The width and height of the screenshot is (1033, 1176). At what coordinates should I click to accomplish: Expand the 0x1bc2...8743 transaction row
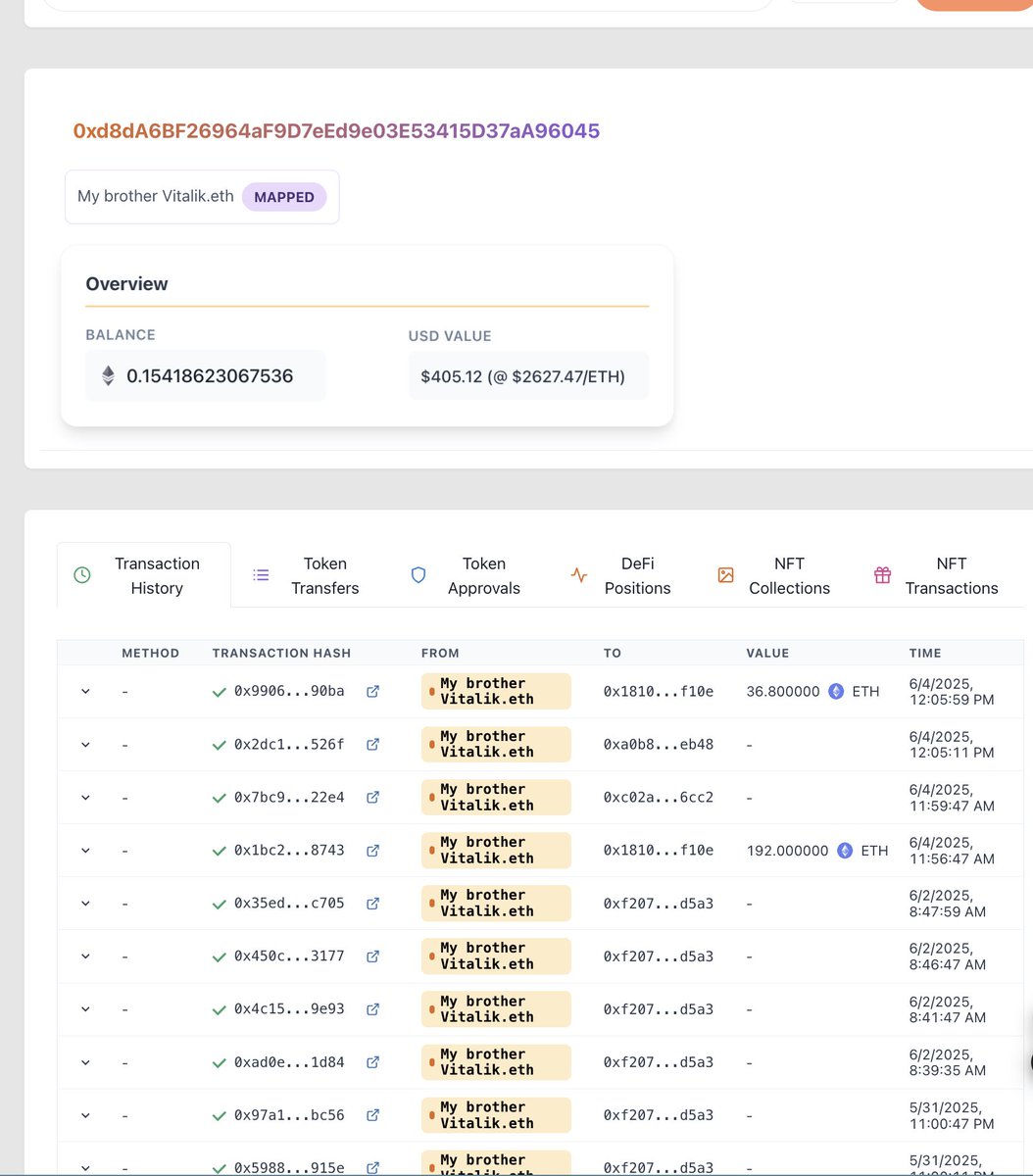click(85, 851)
